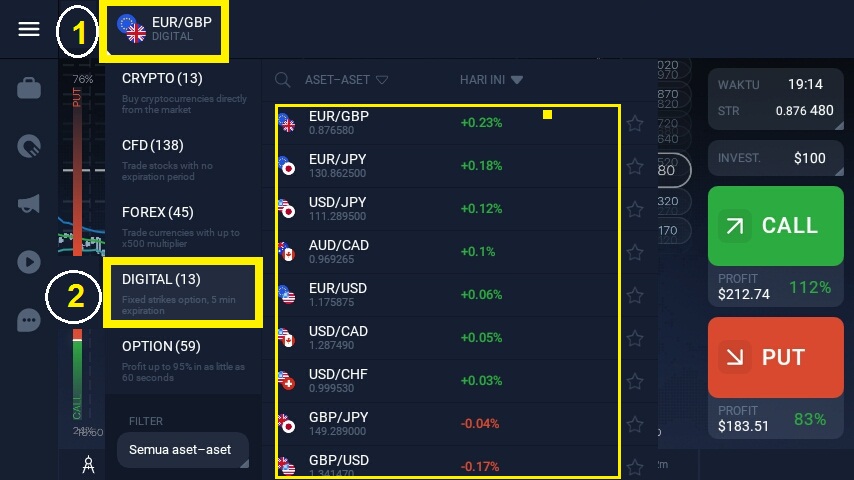Open the trading history pie icon
The height and width of the screenshot is (480, 854).
point(29,146)
